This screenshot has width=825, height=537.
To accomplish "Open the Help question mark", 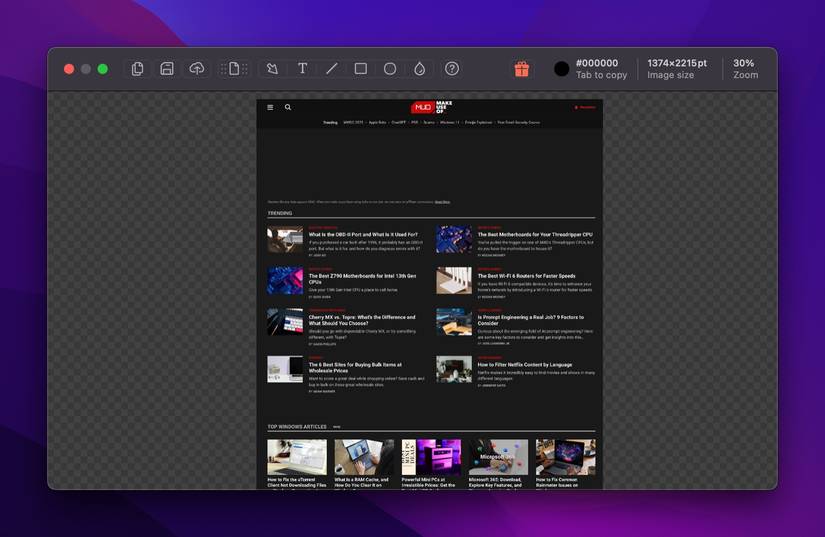I will point(452,69).
